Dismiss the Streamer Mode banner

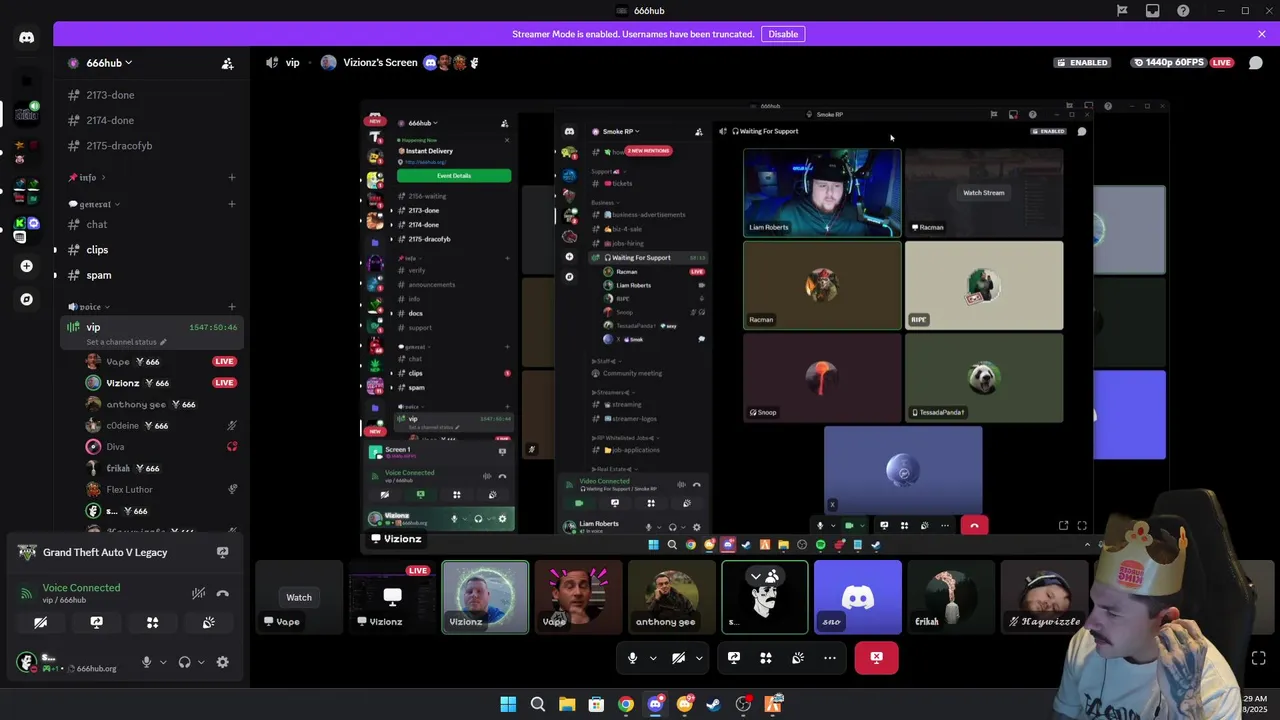(x=1262, y=34)
